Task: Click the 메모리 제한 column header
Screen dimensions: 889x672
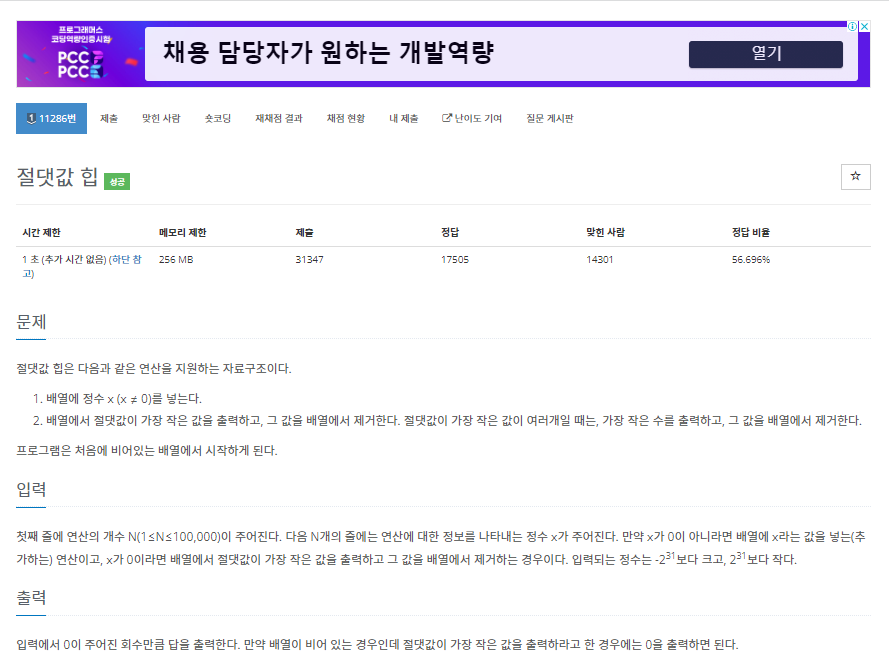Action: point(183,233)
